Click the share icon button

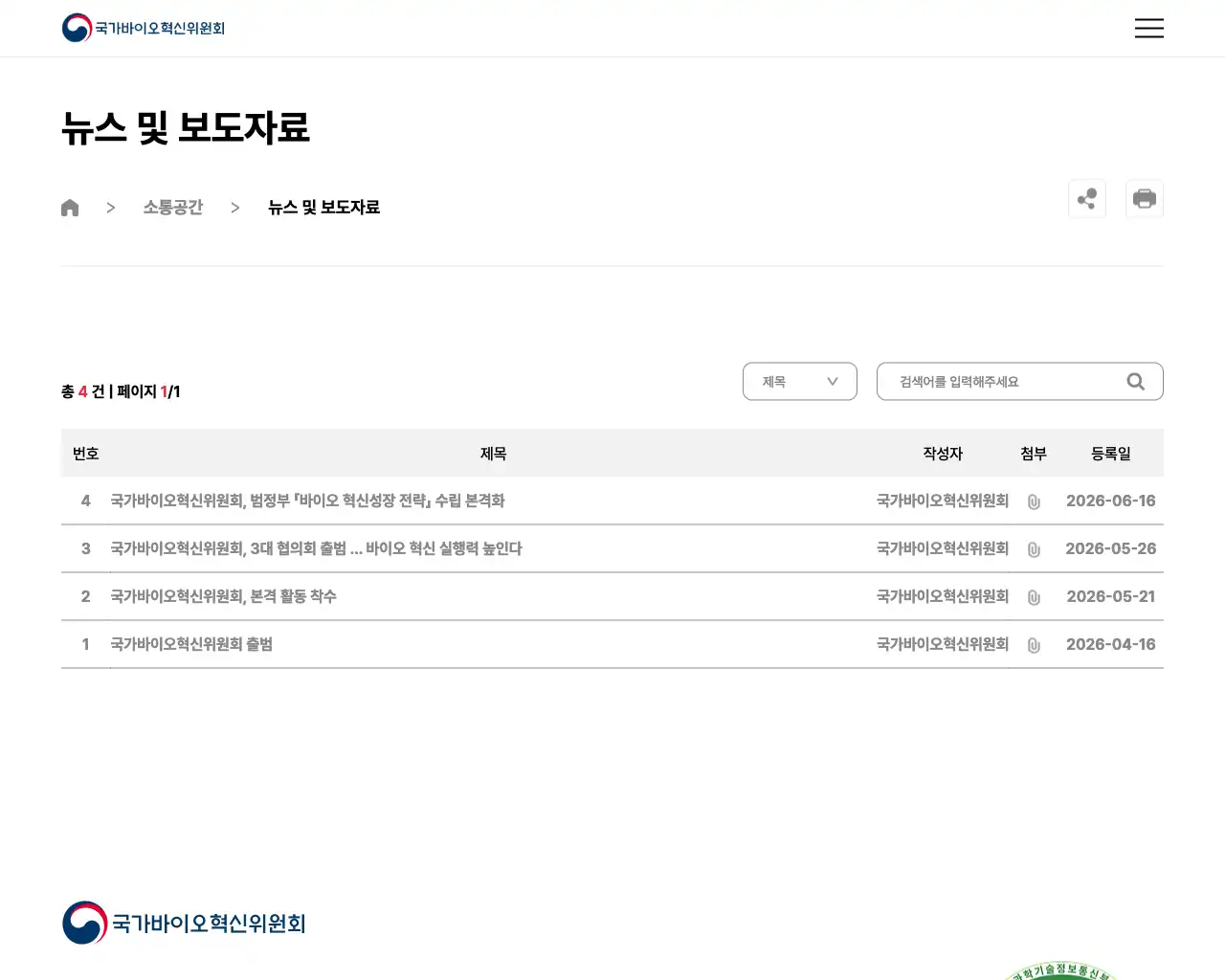1087,199
